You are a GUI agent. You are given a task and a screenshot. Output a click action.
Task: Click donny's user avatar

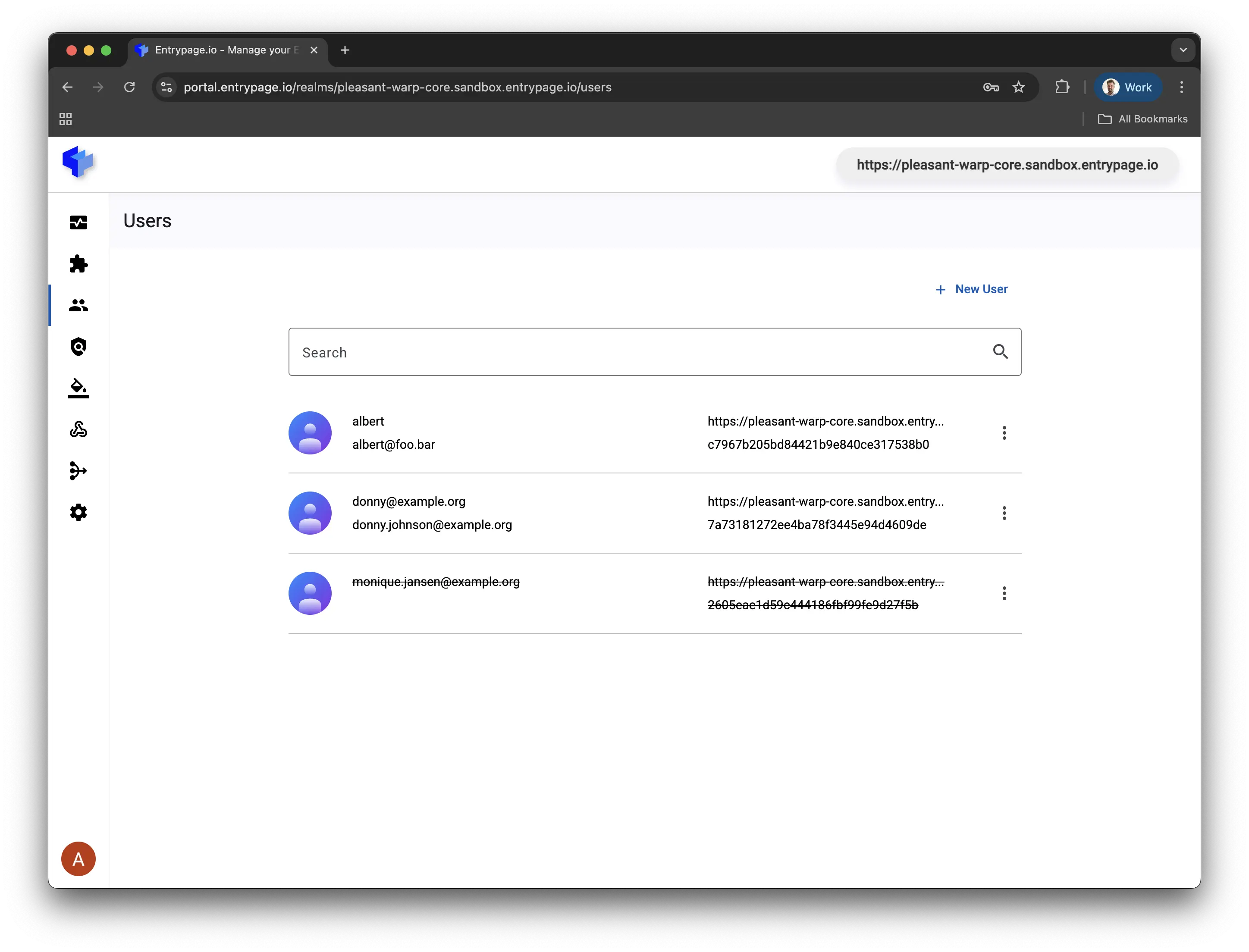310,514
